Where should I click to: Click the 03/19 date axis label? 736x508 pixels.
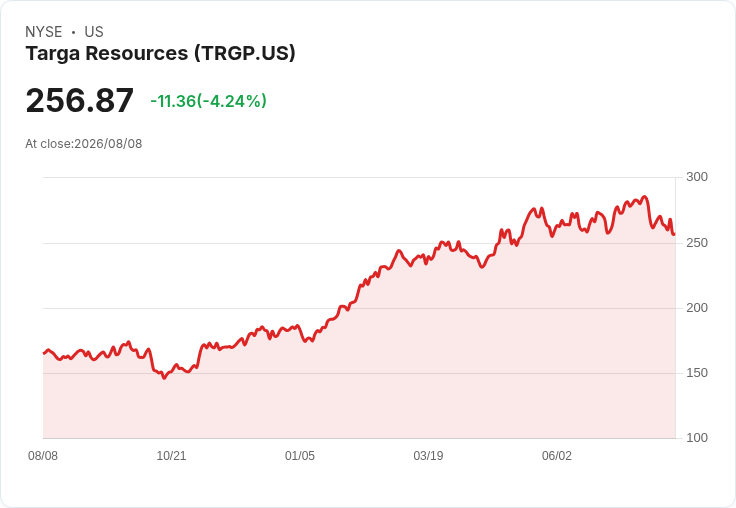(x=428, y=456)
